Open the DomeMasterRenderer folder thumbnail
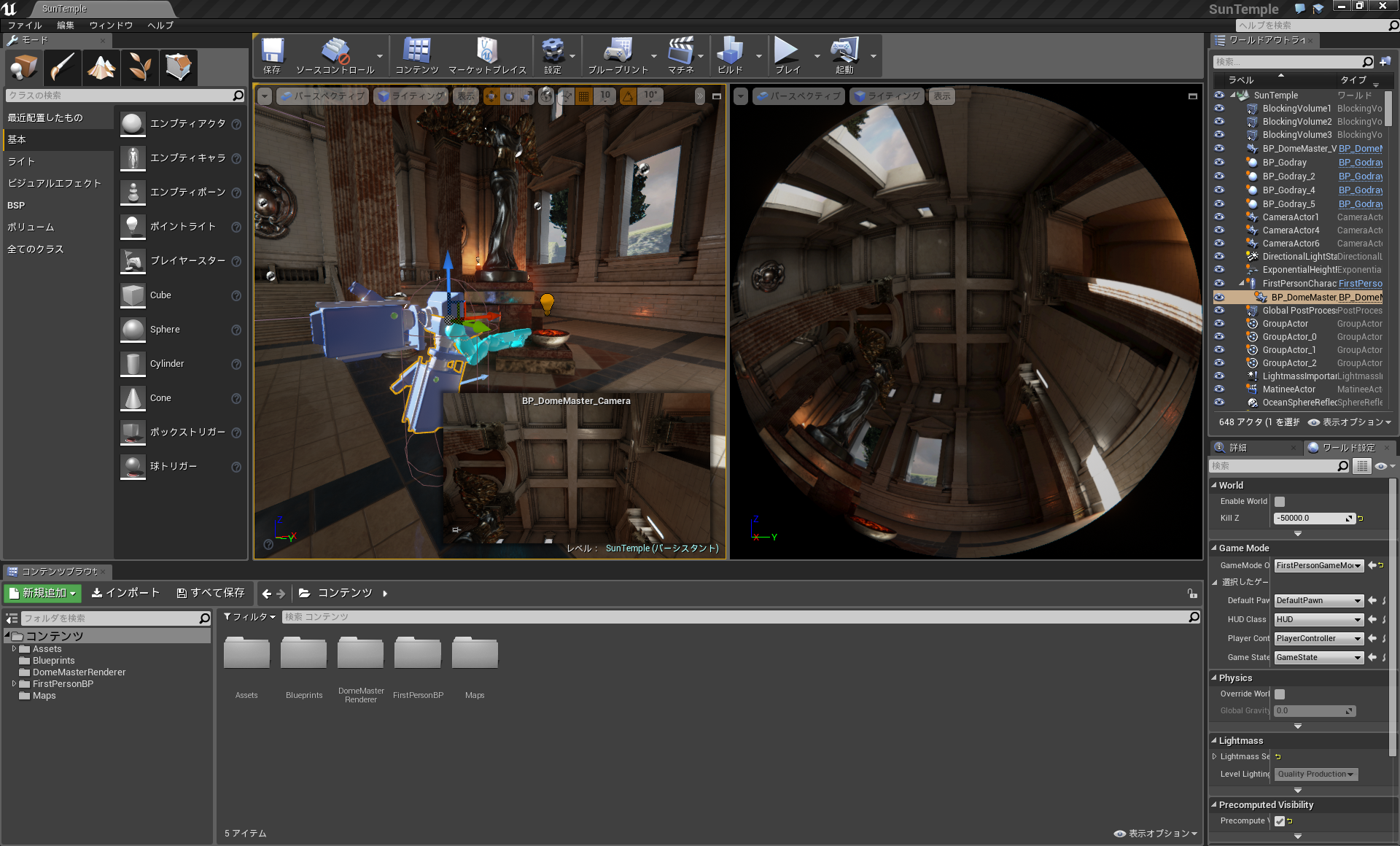Screen dimensions: 1400x846 (x=361, y=653)
